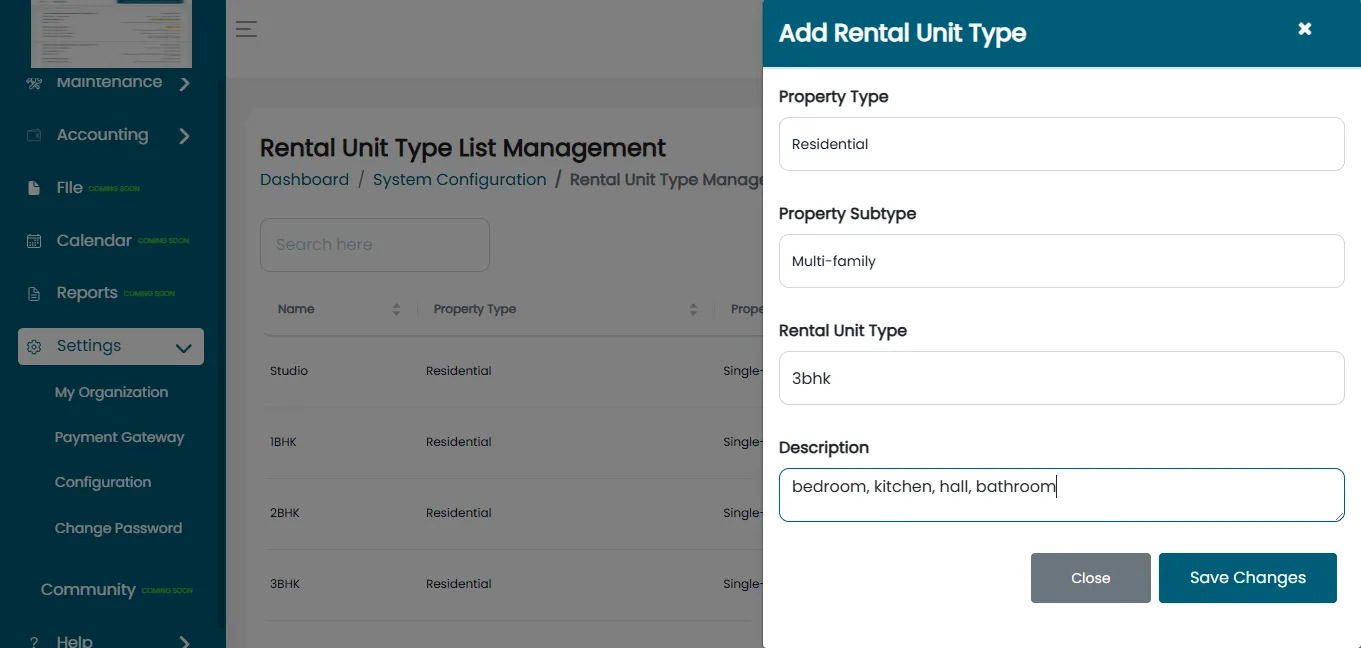Screen dimensions: 1361x648
Task: Open Change Password in sidebar
Action: (x=118, y=528)
